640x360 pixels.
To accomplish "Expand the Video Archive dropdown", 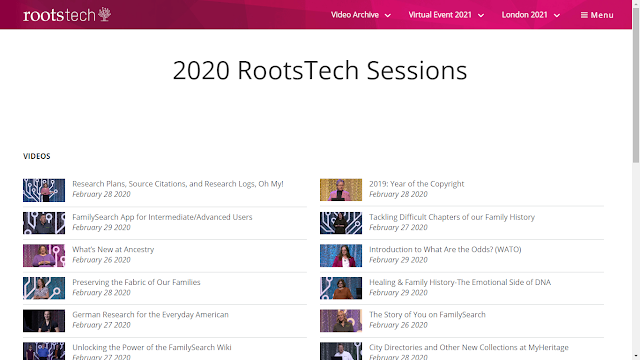I will coord(361,15).
